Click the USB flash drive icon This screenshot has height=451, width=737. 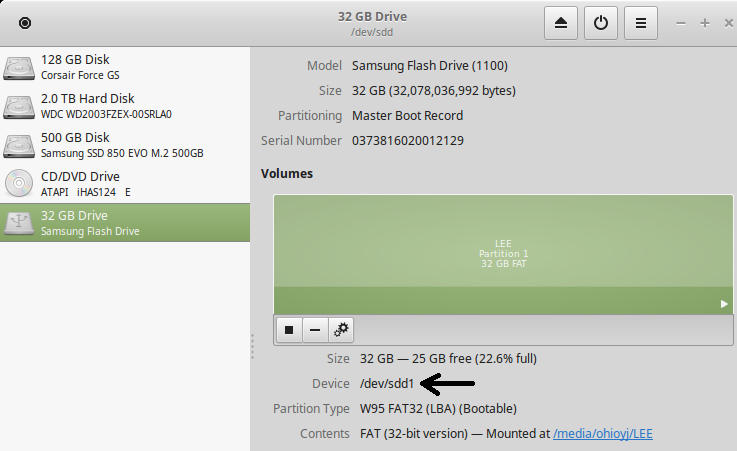tap(19, 223)
